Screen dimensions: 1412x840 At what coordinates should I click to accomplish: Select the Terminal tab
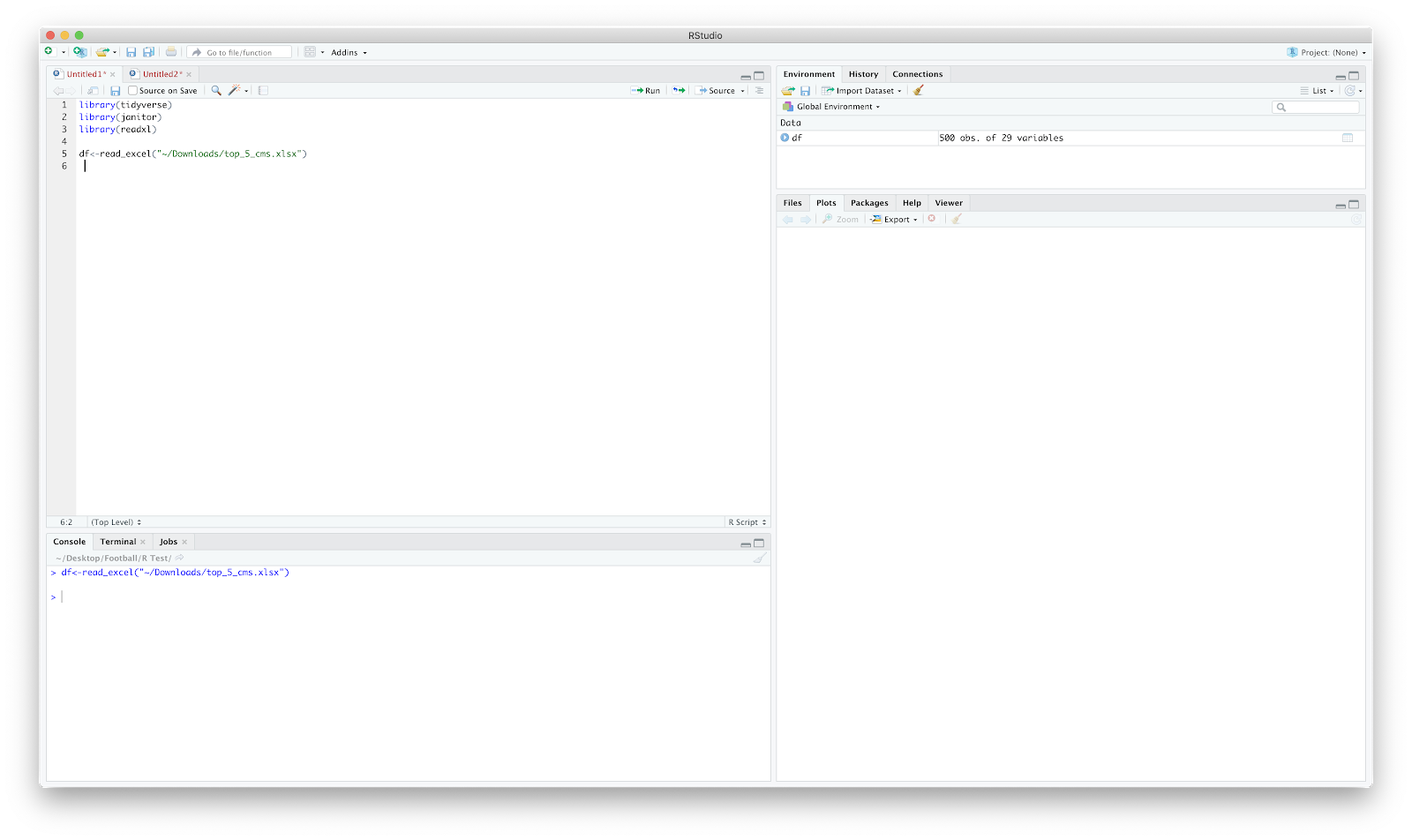(118, 542)
